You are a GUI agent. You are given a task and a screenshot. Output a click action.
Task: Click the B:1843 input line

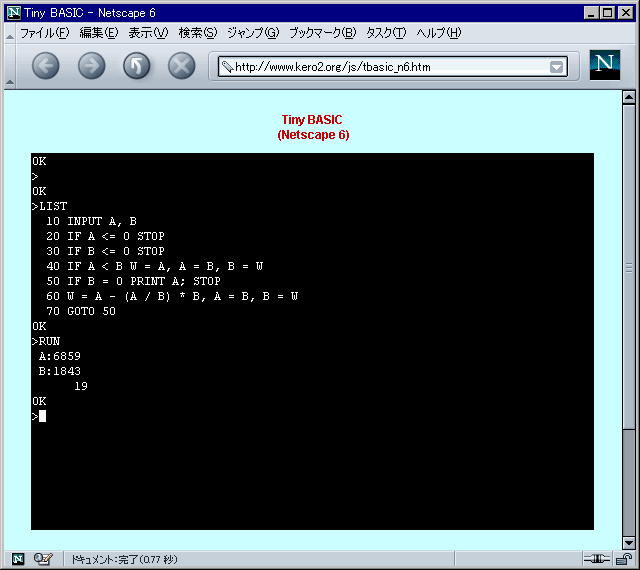click(x=60, y=371)
